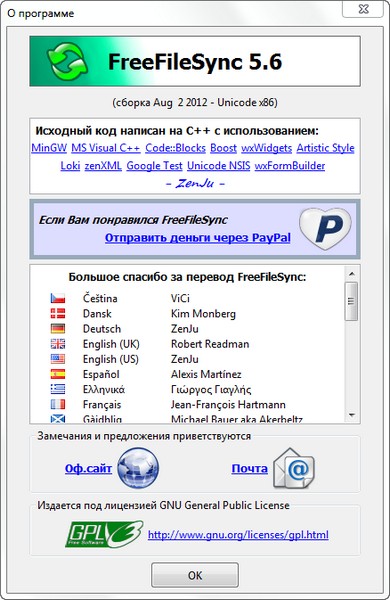This screenshot has height=600, width=390.
Task: Click translator name 'Robert Readman'
Action: coord(210,344)
